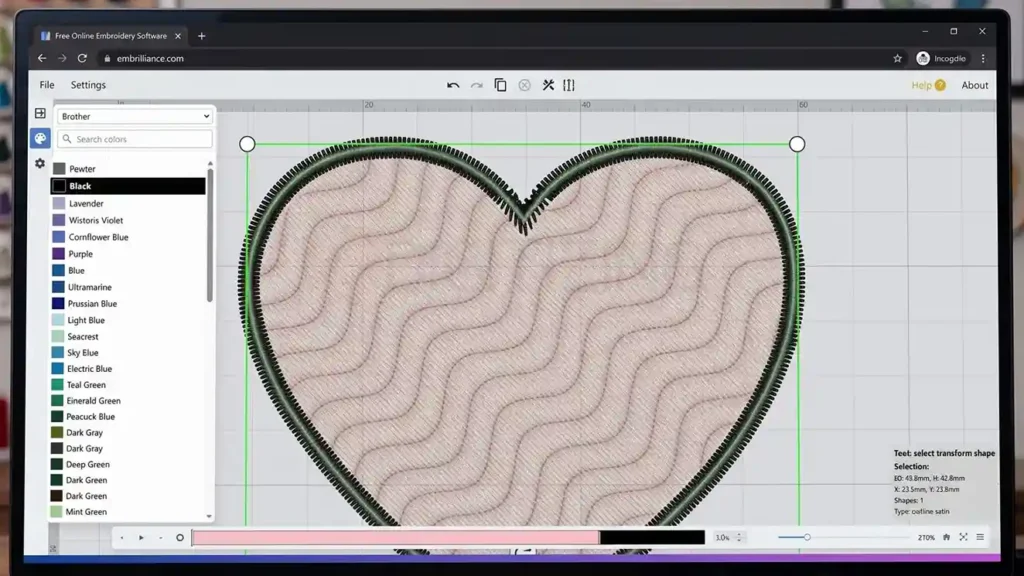Click the color list scroll down arrow

coord(210,517)
